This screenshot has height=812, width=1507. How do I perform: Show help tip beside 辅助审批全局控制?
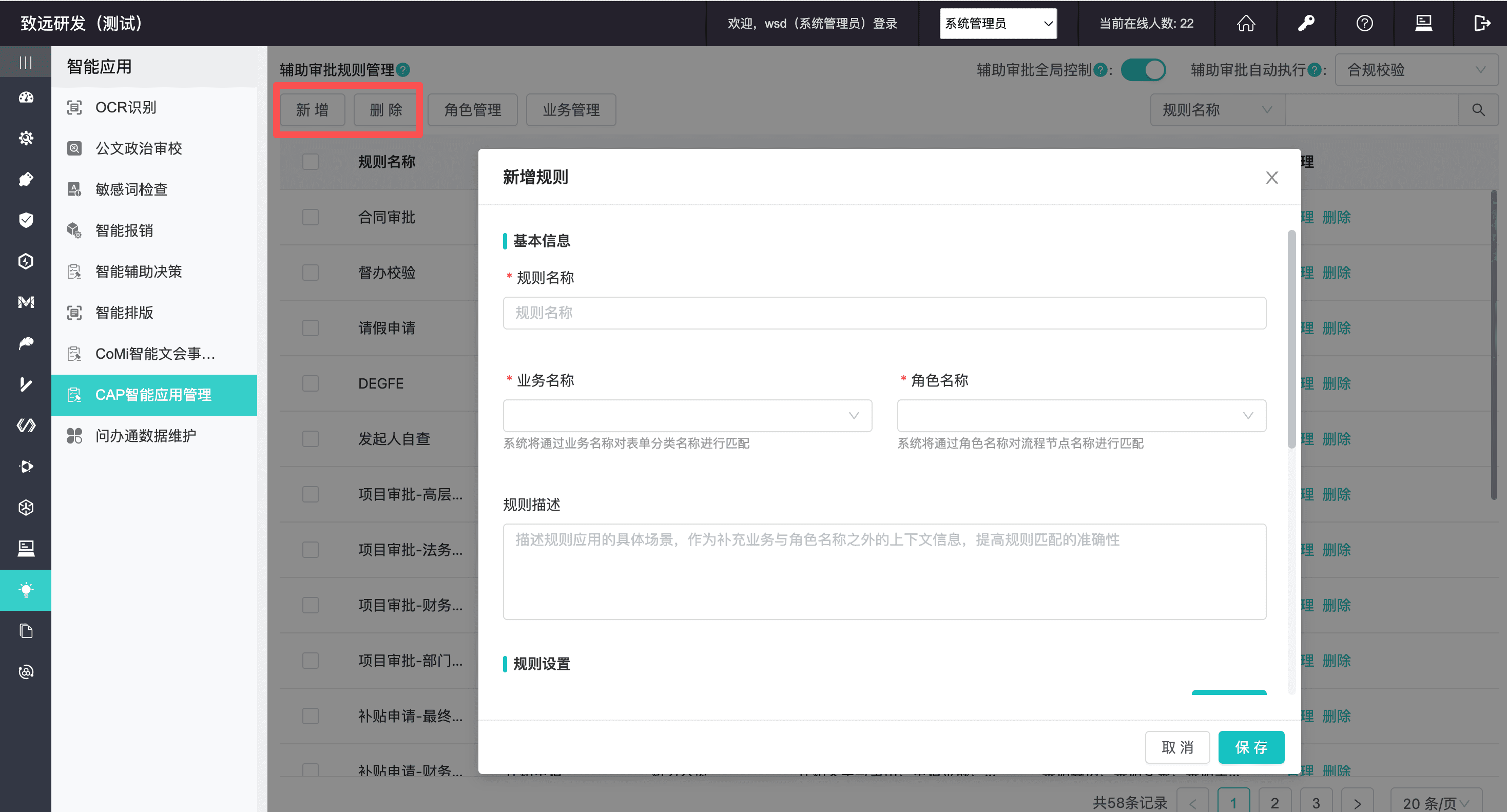tap(1100, 70)
